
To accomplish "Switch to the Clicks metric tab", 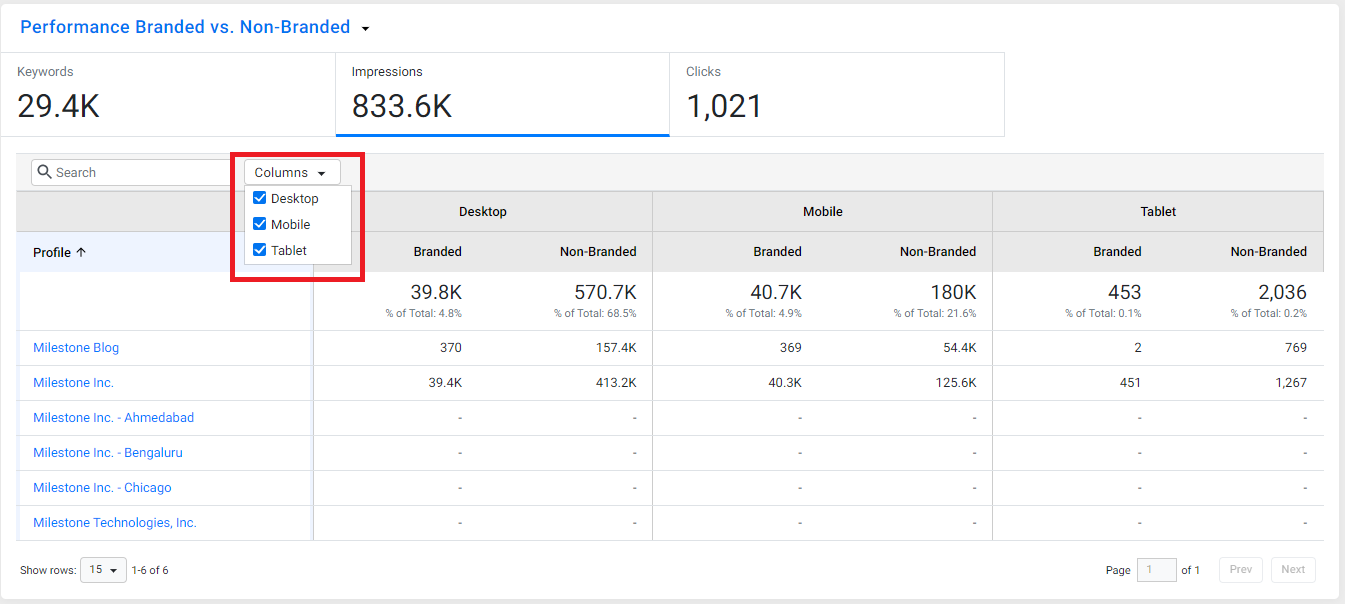I will point(837,95).
